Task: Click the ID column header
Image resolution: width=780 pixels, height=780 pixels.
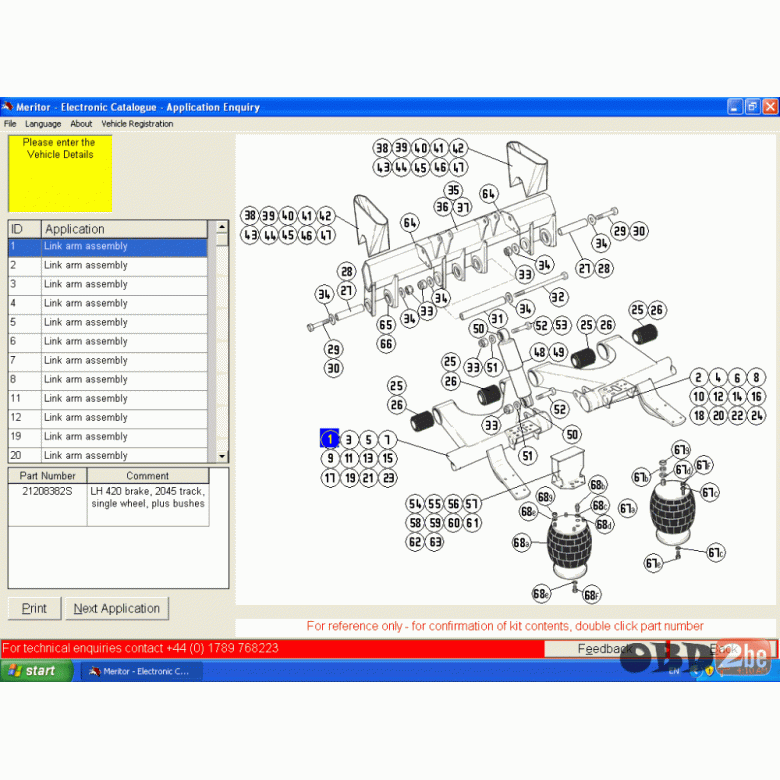Action: tap(24, 229)
